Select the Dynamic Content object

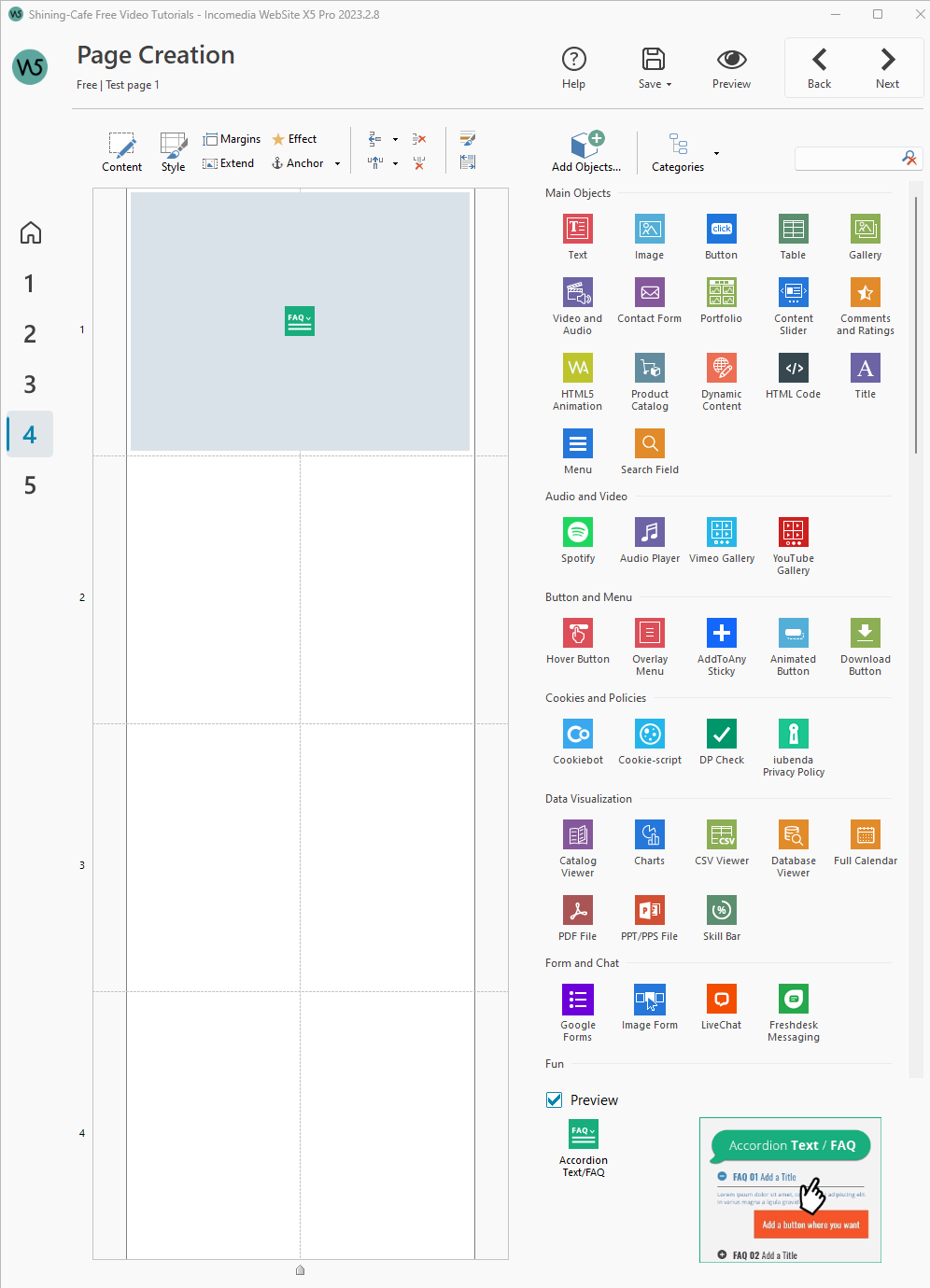(x=721, y=368)
